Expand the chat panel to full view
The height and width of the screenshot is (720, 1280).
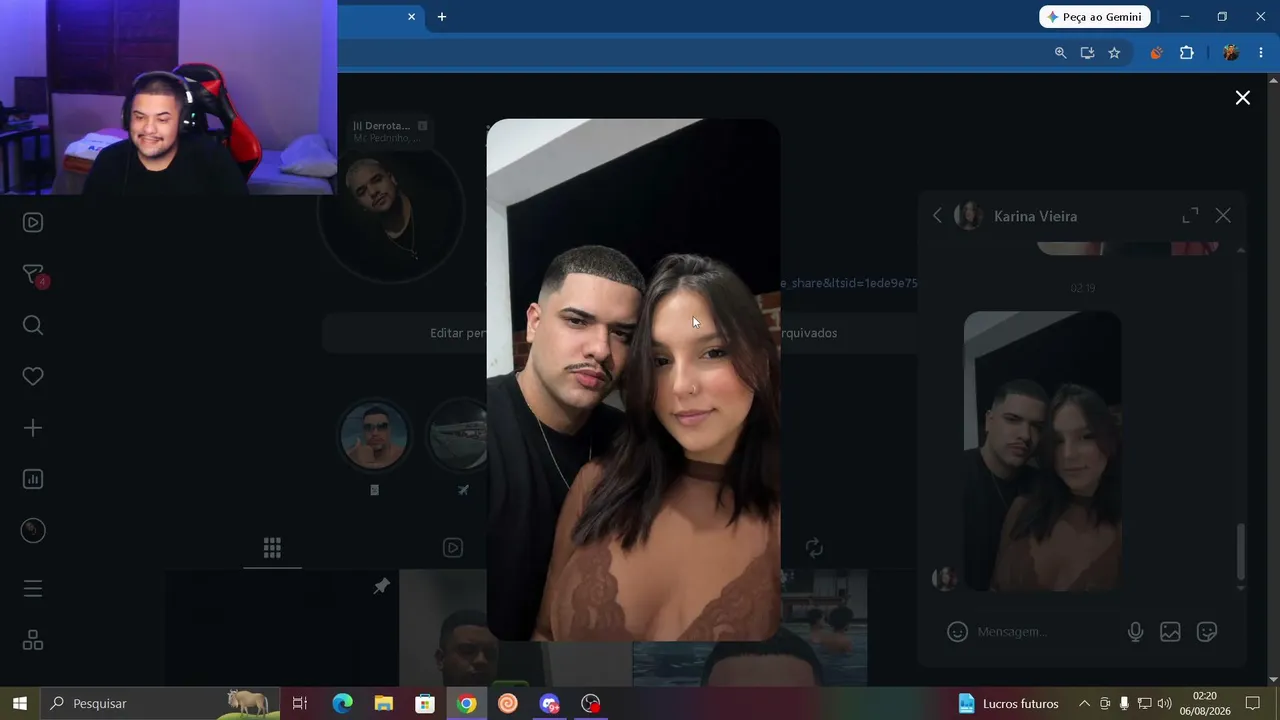1190,216
